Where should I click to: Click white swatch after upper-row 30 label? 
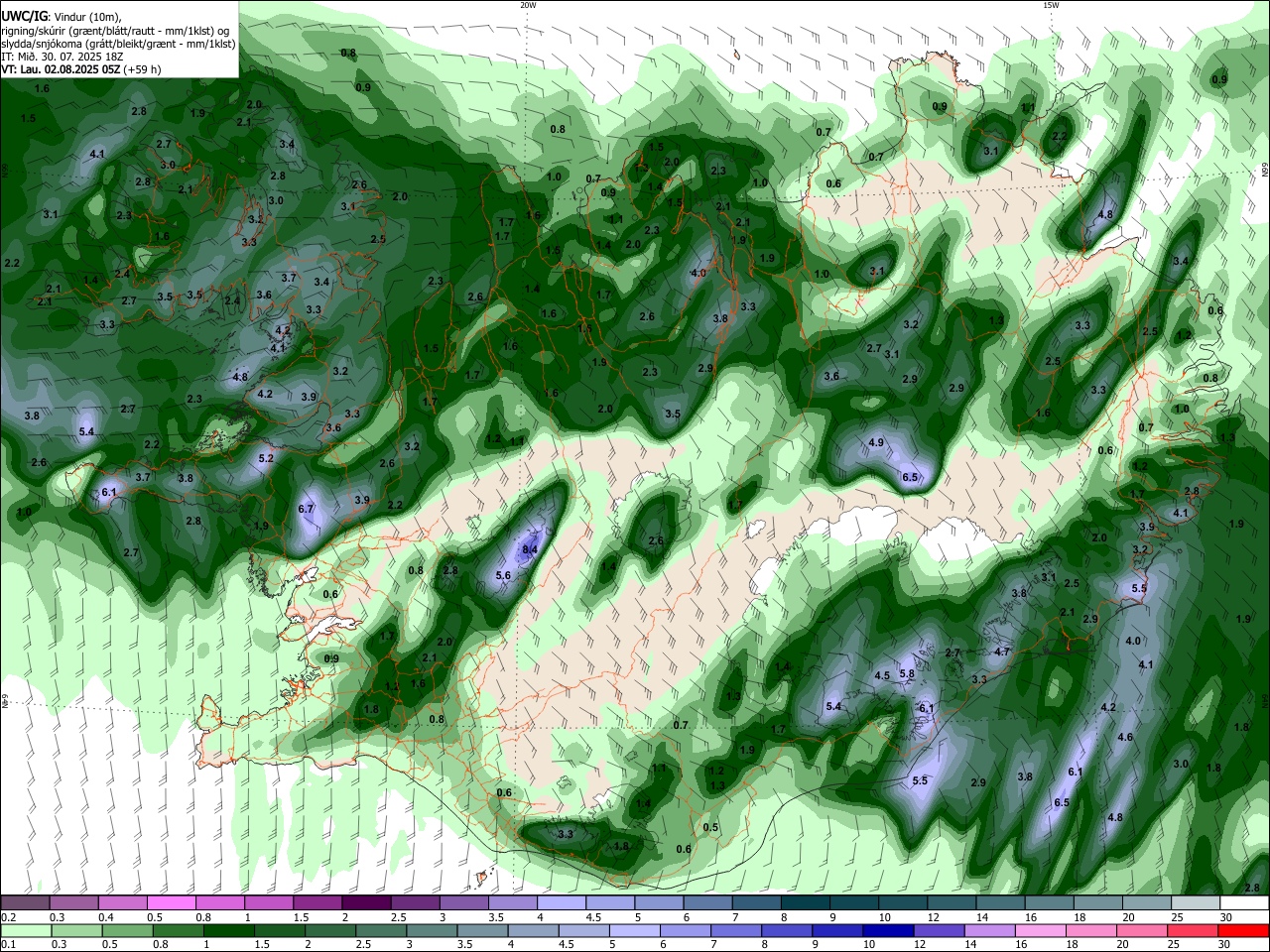point(1244,903)
